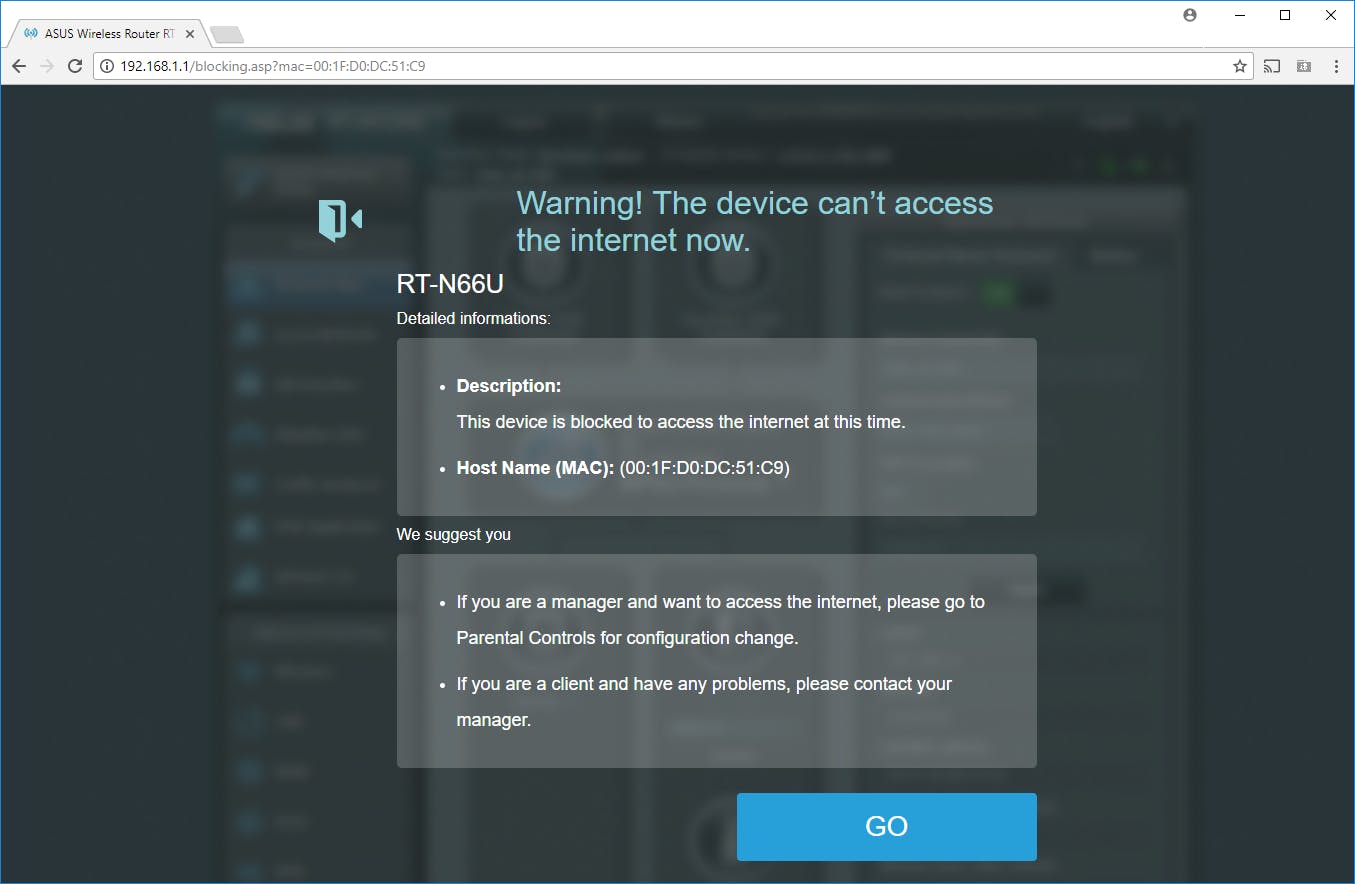Go back to the previous page
Screen dimensions: 1355x884
pos(19,66)
